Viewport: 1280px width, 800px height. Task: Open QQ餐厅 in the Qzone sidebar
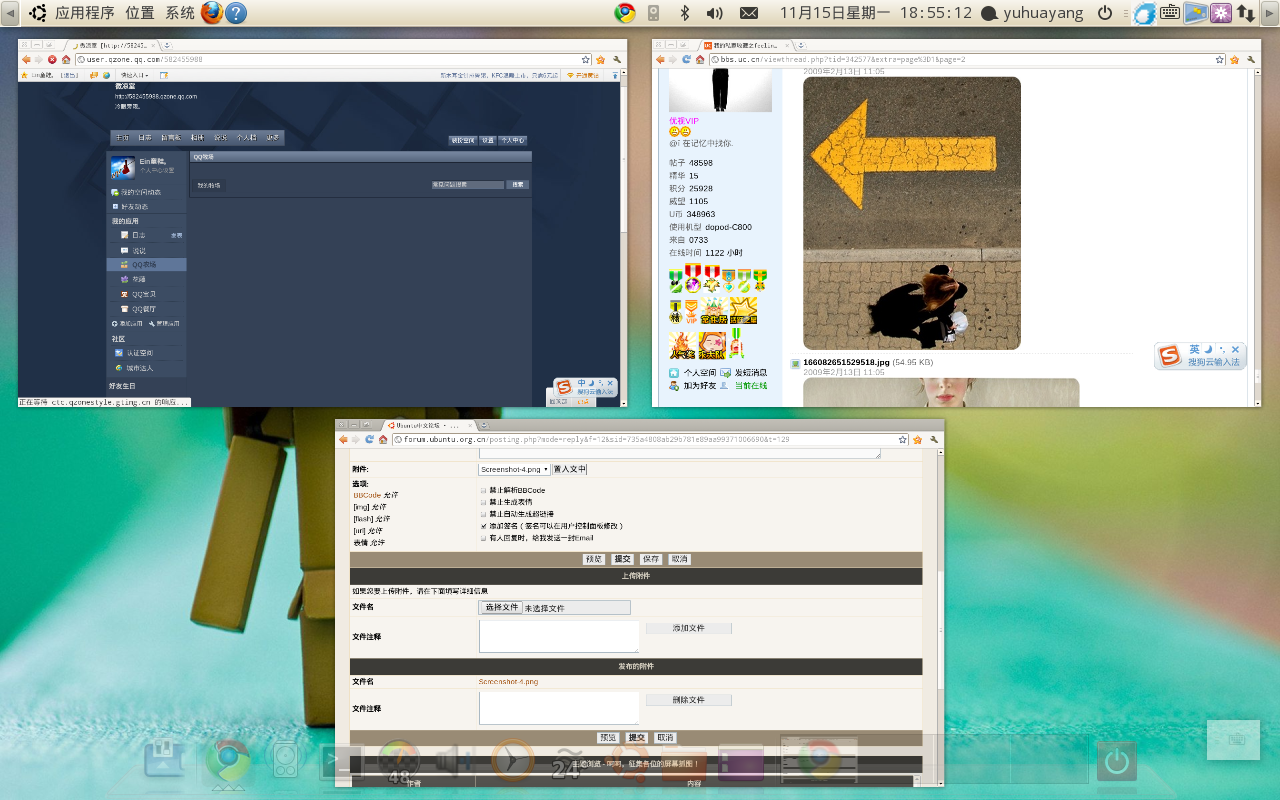click(144, 309)
